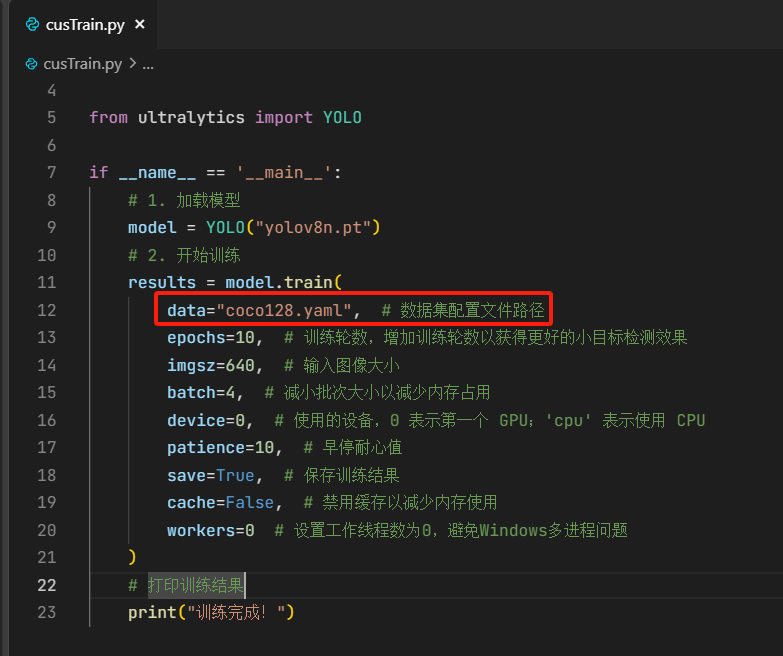Close the cusTrain.py tab

[x=140, y=24]
